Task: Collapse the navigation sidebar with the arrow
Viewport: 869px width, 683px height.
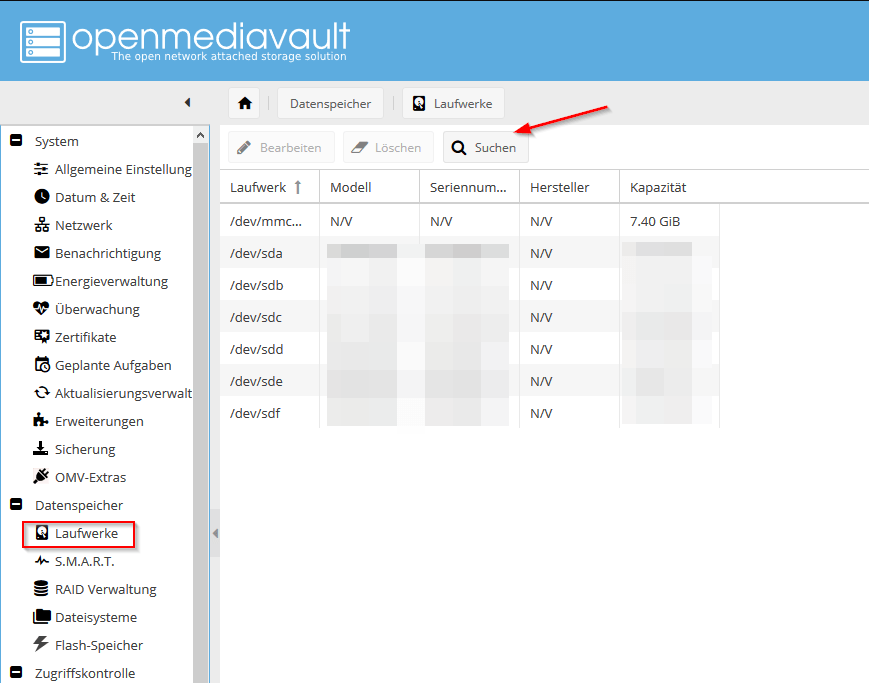Action: tap(187, 102)
